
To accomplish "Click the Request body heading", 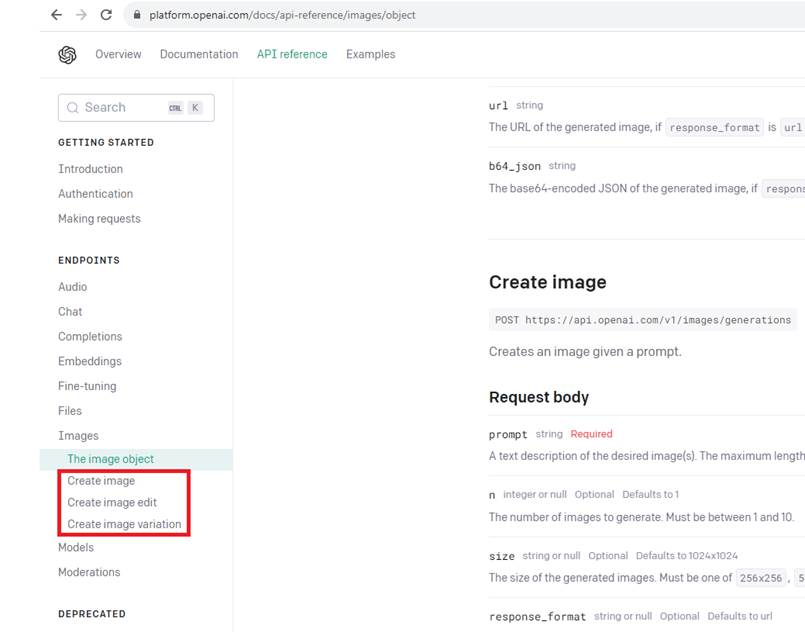I will tap(539, 397).
